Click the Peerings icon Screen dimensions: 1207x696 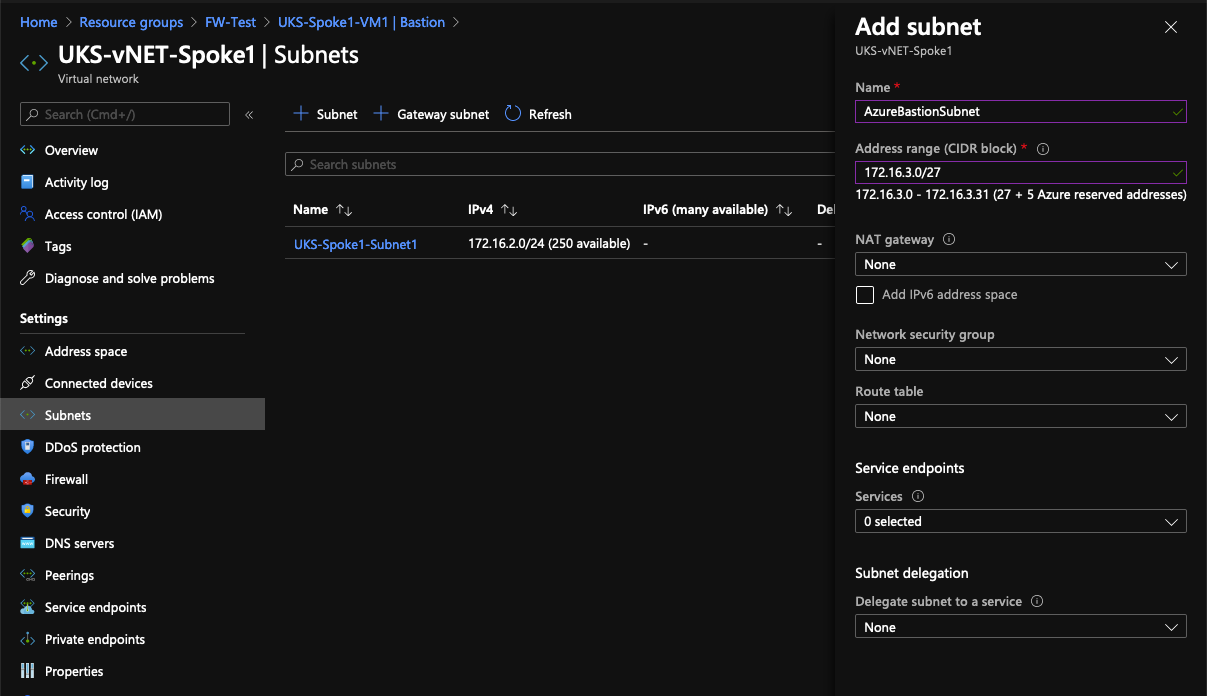27,575
